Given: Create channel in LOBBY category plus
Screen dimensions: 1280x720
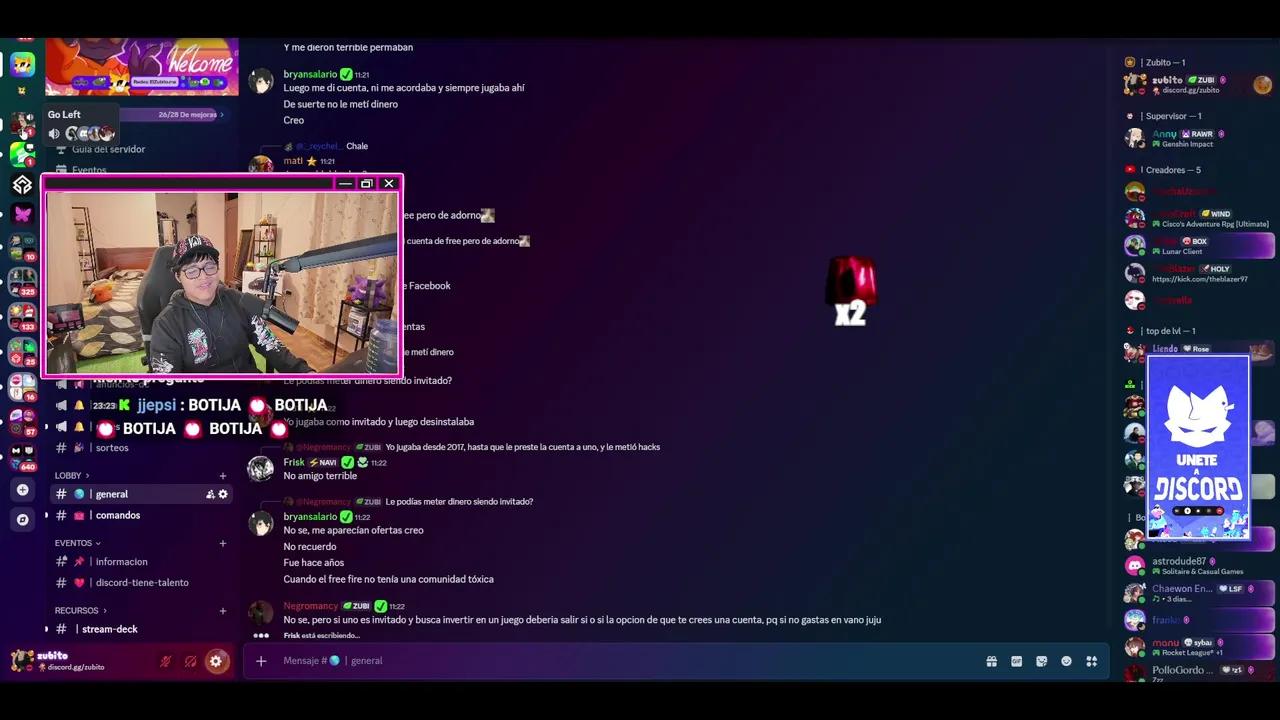Looking at the screenshot, I should point(223,476).
